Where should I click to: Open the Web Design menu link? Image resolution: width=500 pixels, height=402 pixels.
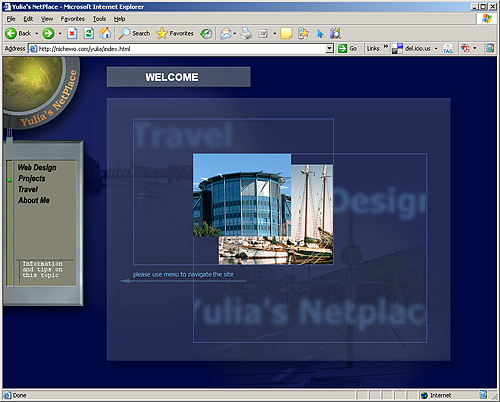point(37,167)
